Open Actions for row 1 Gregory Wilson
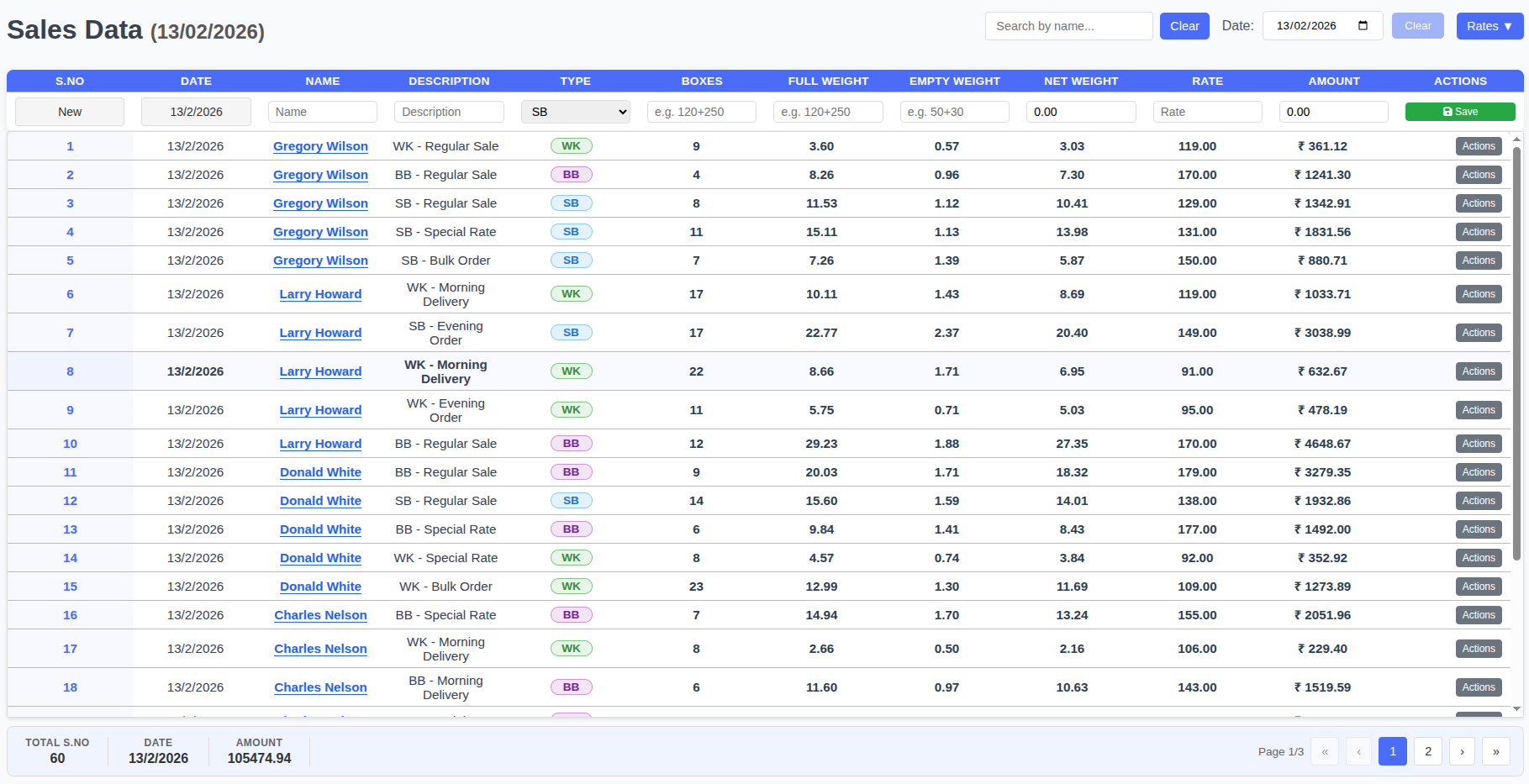The image size is (1529, 784). (1479, 146)
